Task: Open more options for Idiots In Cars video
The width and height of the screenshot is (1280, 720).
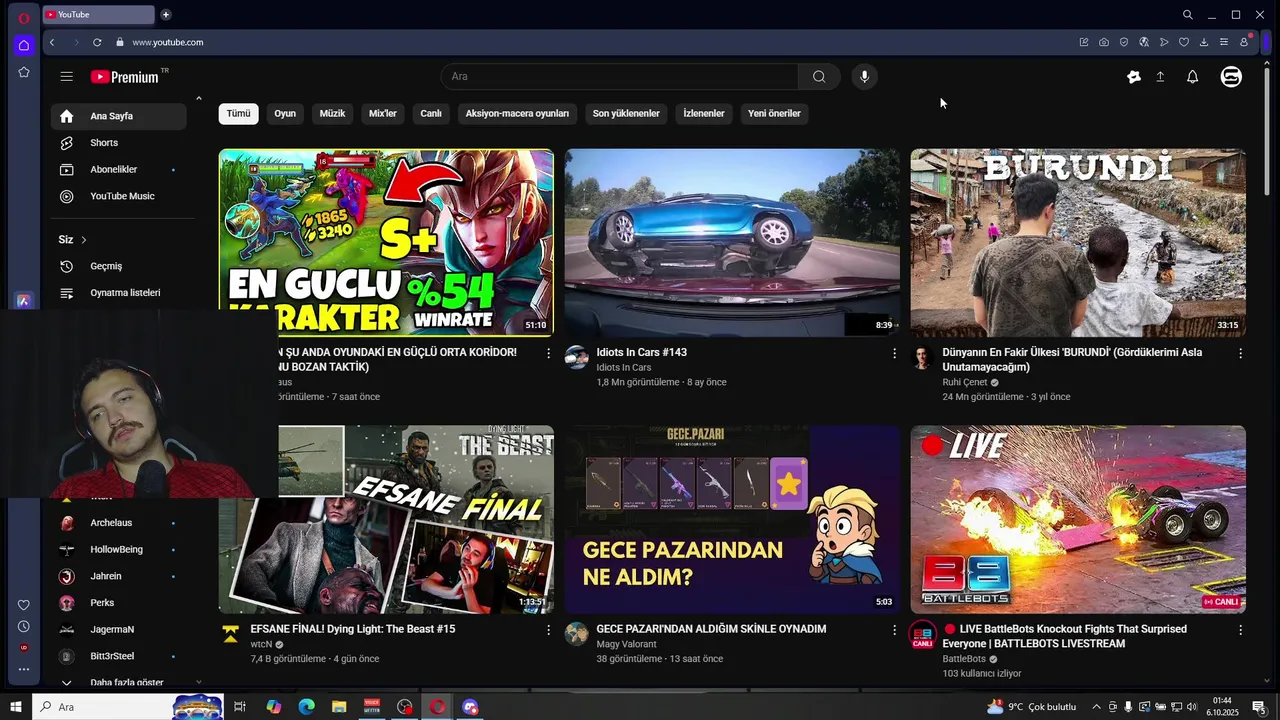Action: click(894, 353)
